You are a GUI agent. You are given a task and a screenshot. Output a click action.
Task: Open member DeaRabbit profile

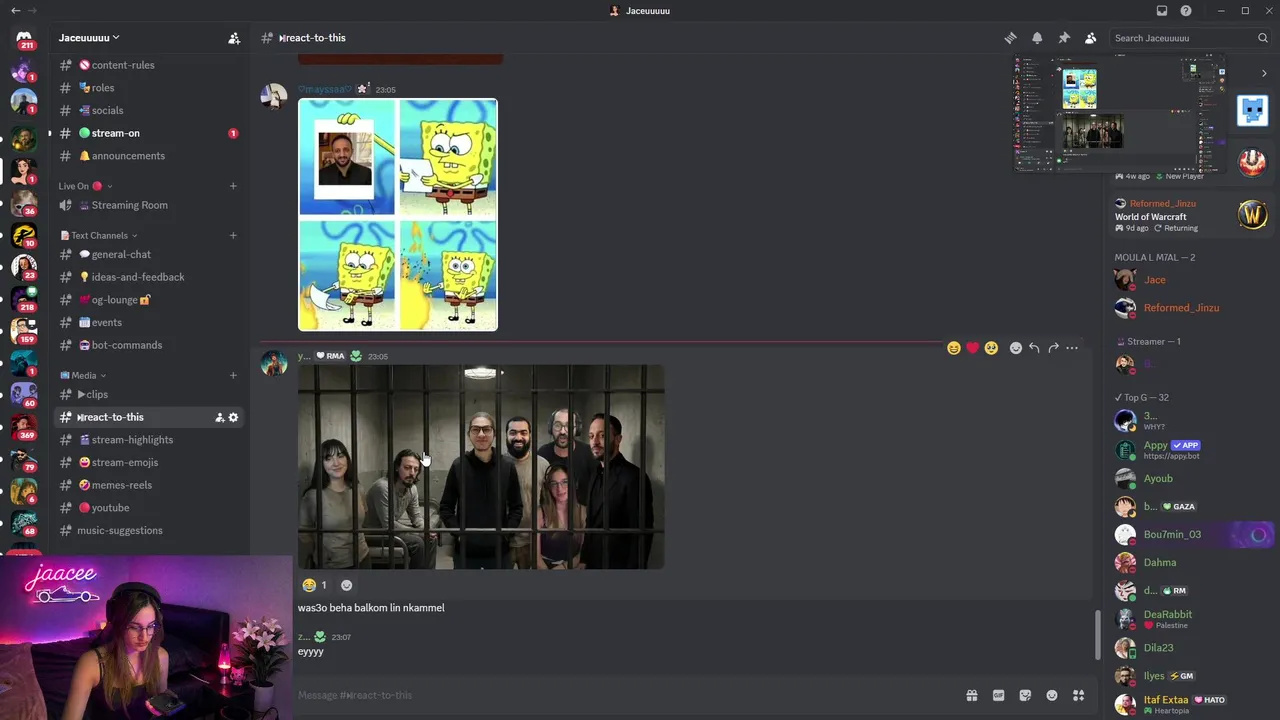tap(1192, 619)
